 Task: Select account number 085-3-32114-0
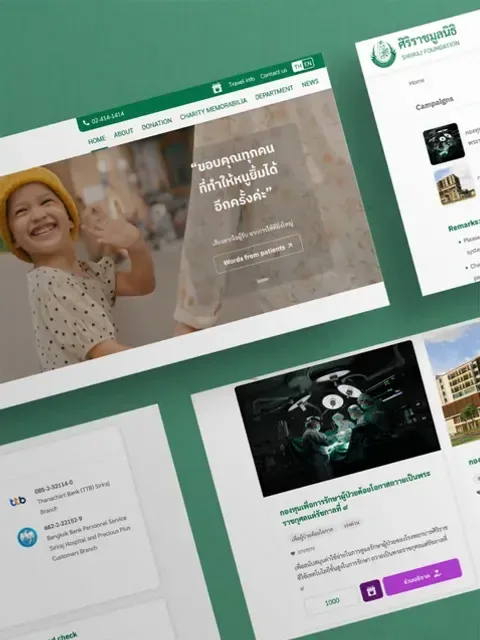point(53,487)
